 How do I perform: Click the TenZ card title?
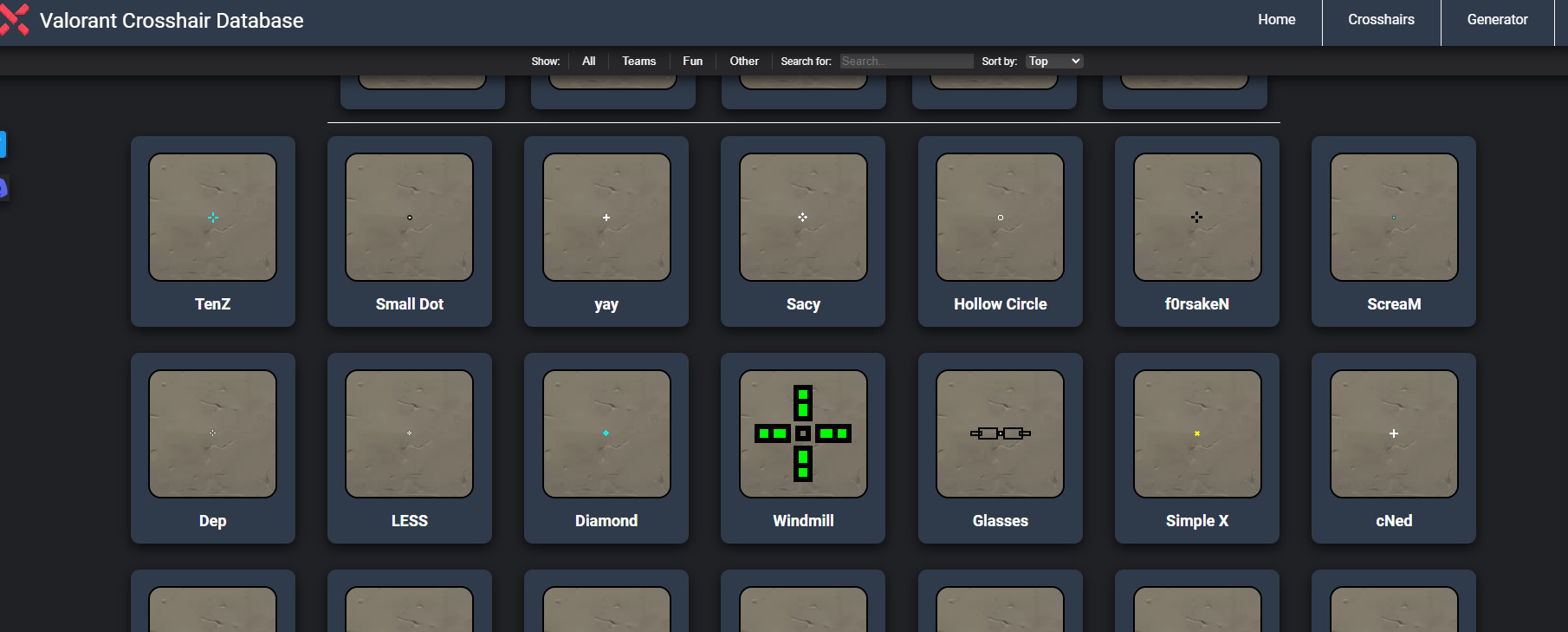(x=213, y=304)
